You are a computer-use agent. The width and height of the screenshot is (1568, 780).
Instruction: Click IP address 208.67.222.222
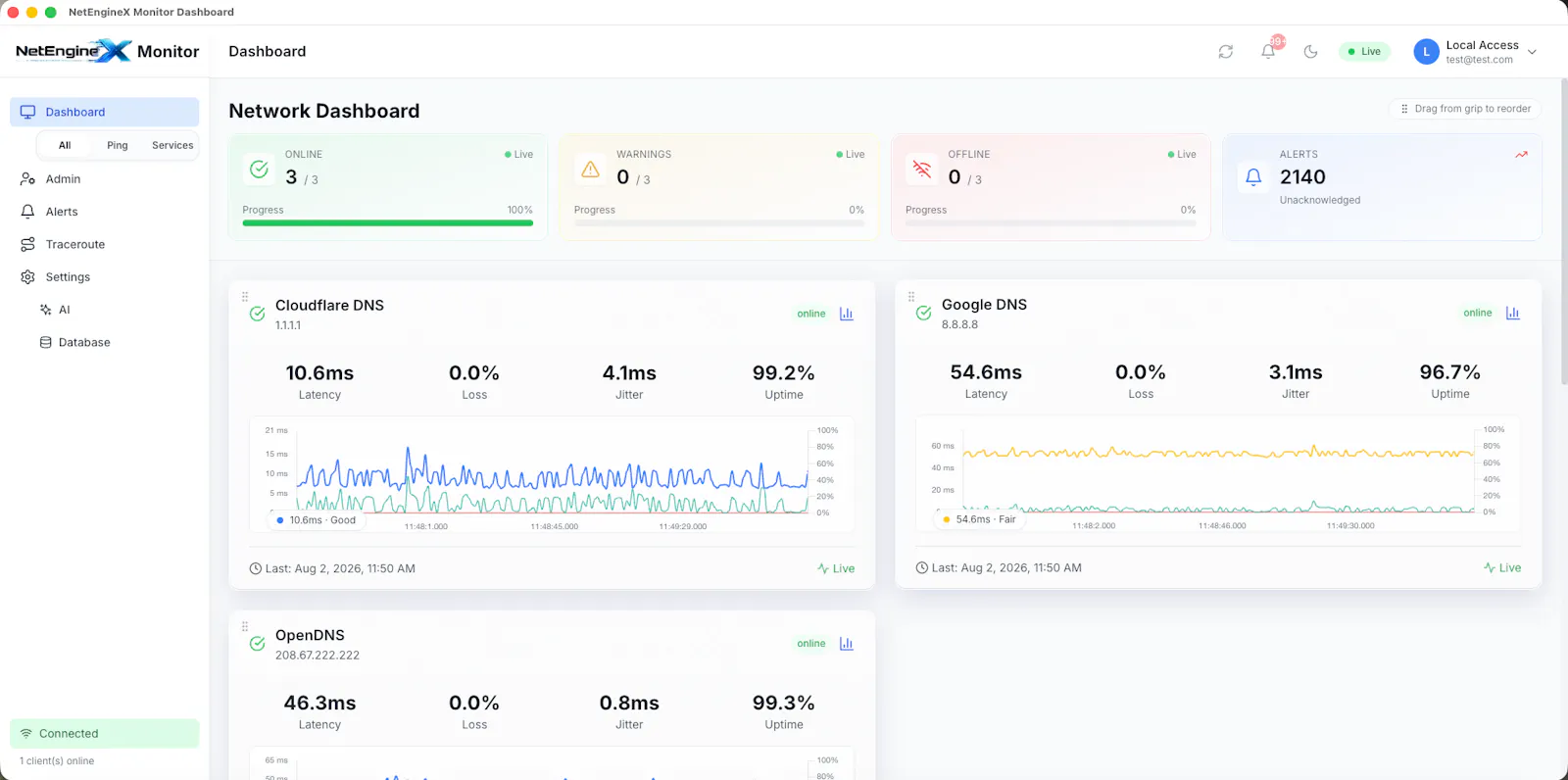(318, 656)
